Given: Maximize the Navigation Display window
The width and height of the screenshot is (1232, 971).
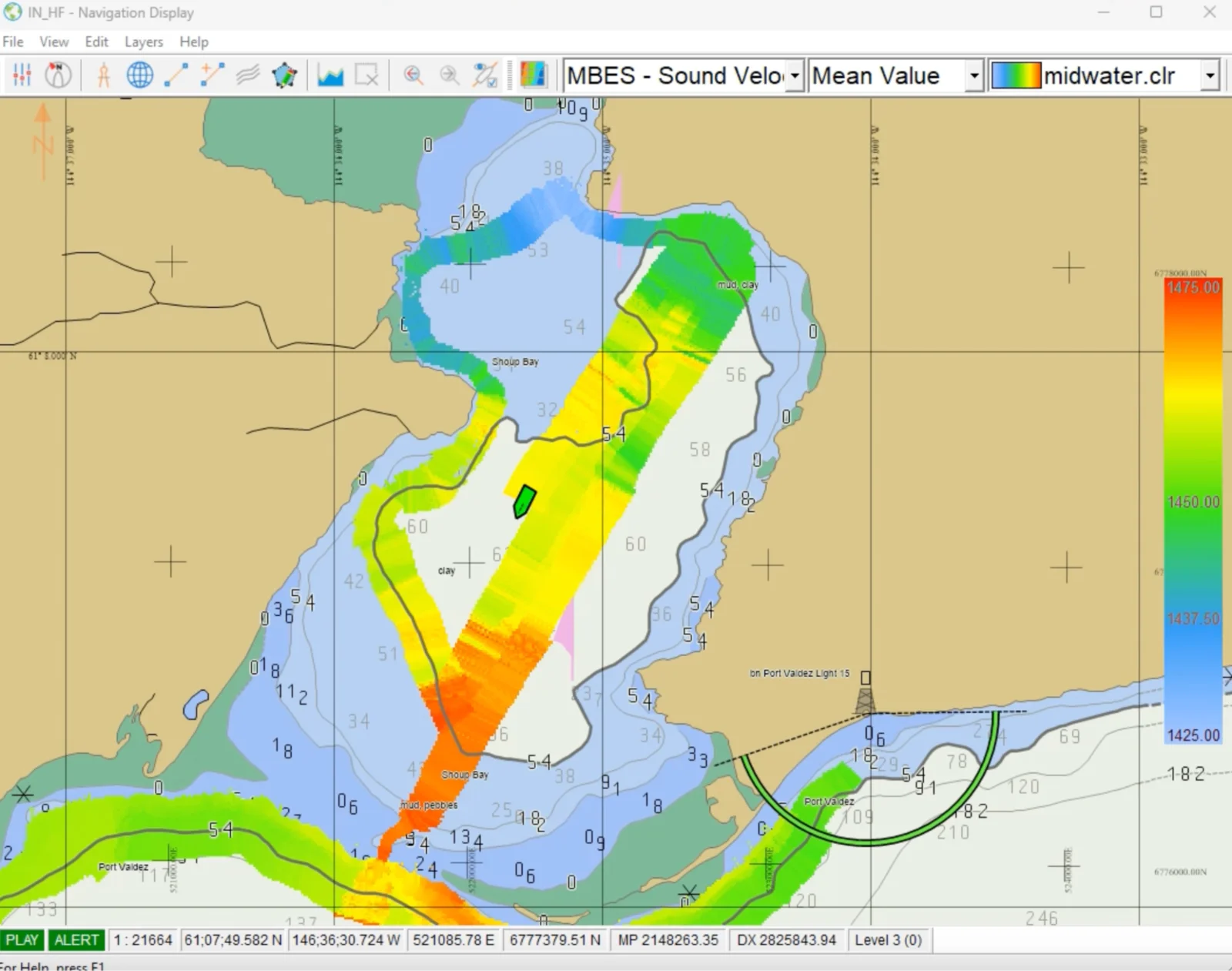Looking at the screenshot, I should tap(1156, 12).
